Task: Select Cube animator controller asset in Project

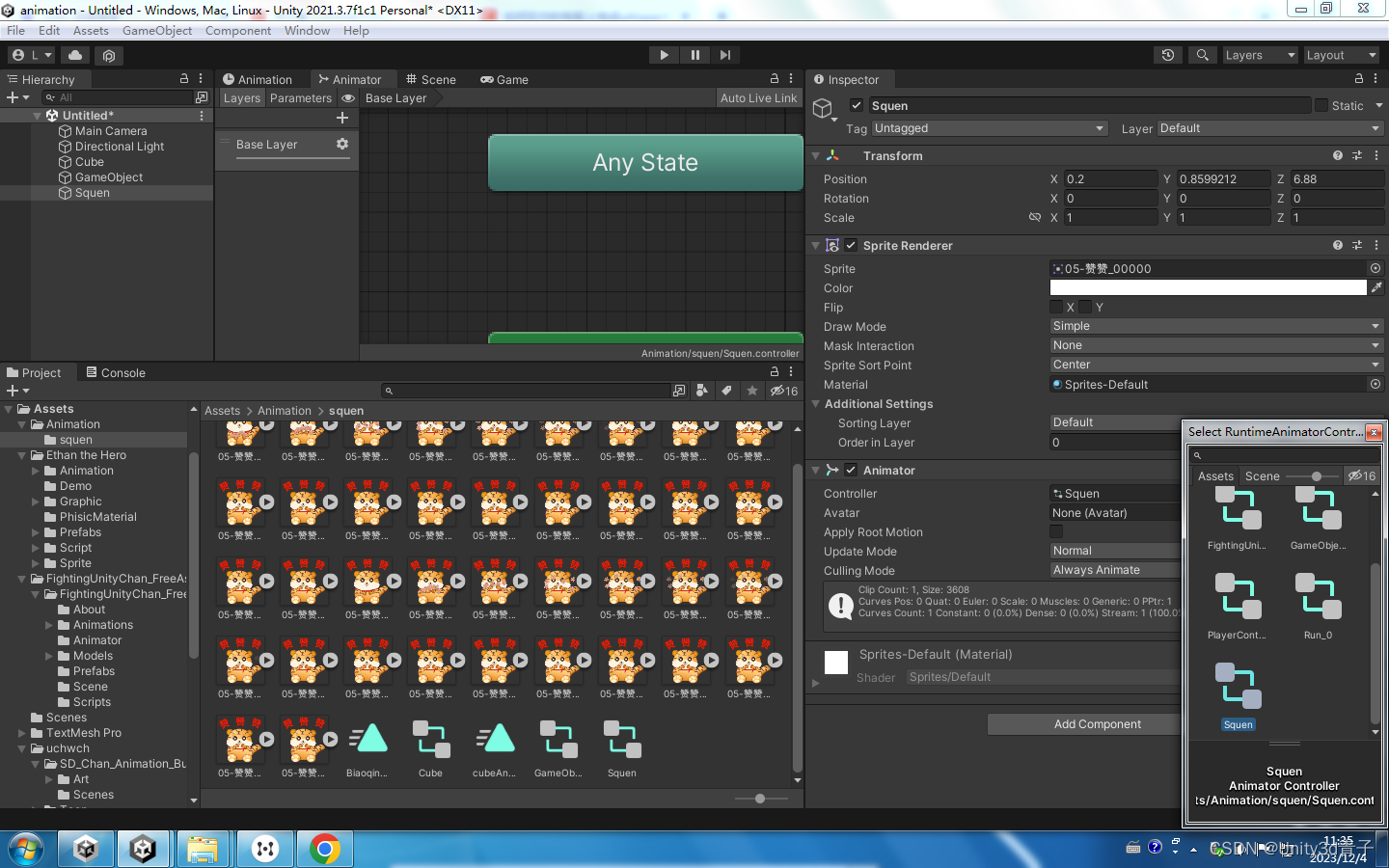Action: click(x=431, y=747)
